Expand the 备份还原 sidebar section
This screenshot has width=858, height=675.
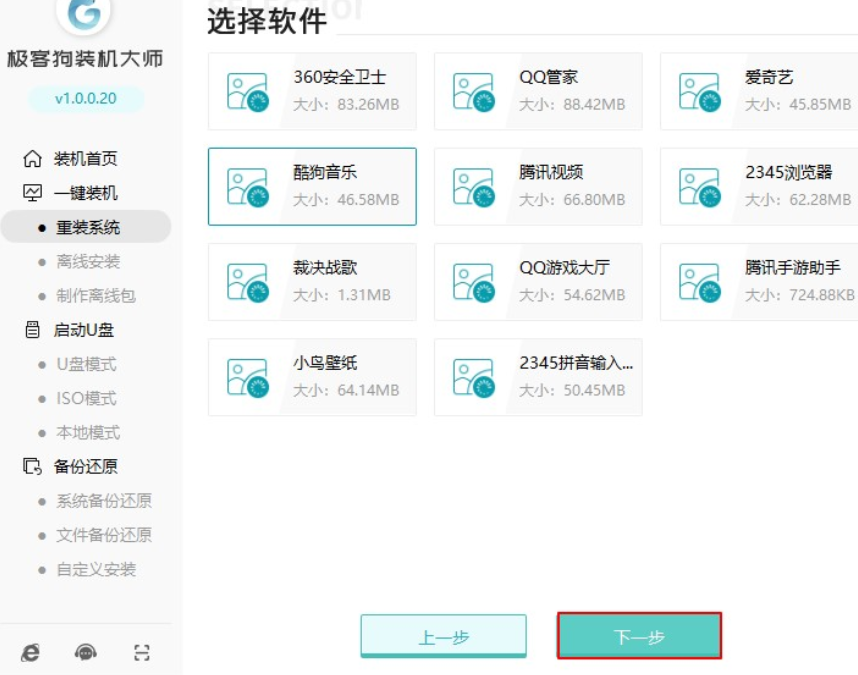[x=84, y=467]
